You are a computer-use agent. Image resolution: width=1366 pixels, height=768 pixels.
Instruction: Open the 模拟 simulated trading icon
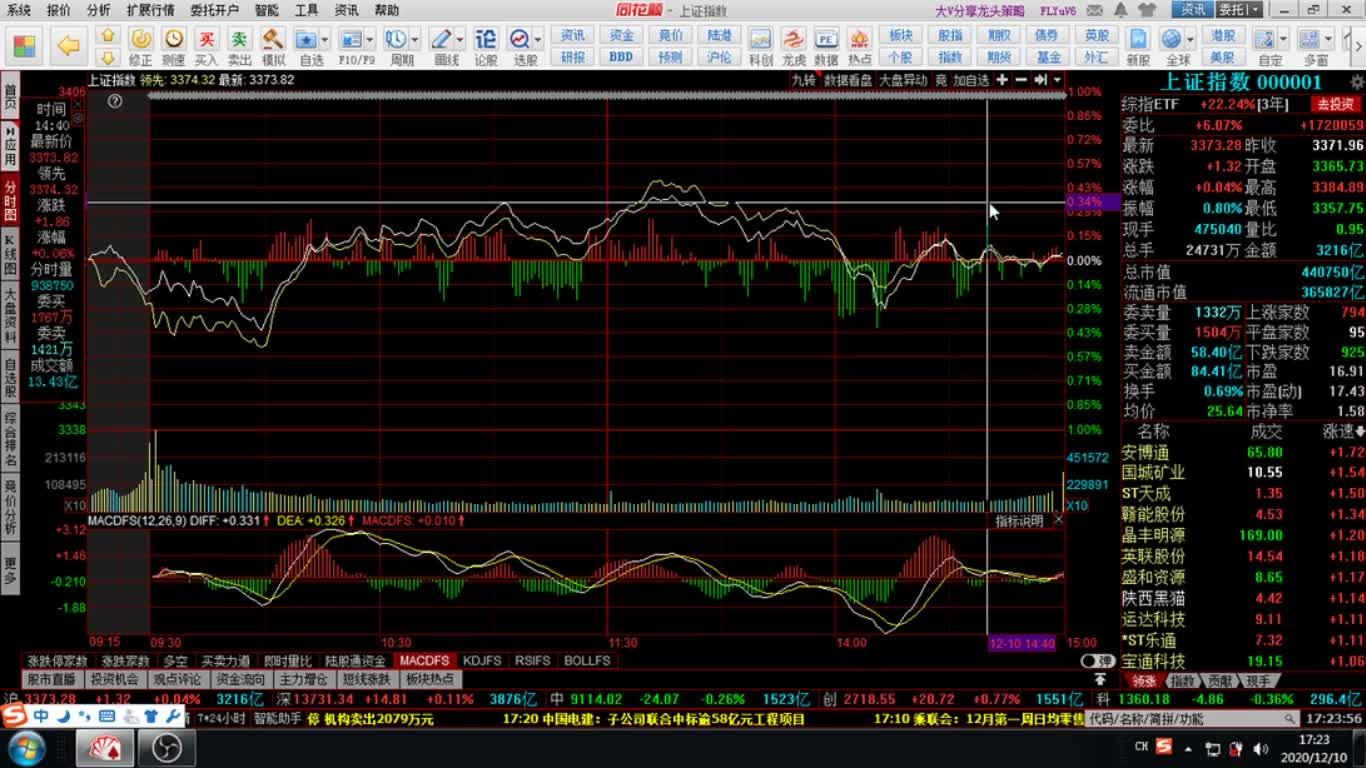272,39
